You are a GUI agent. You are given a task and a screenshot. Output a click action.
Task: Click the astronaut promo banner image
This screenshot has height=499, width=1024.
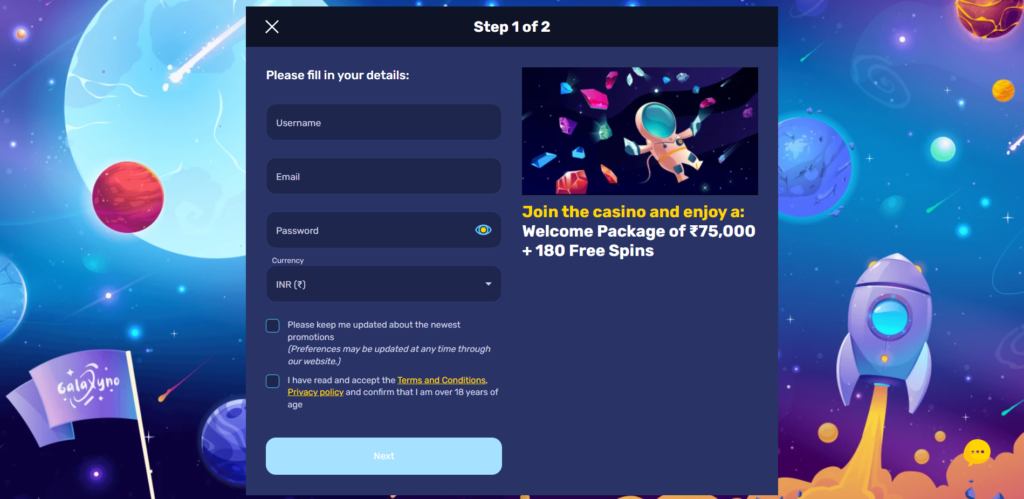coord(640,131)
